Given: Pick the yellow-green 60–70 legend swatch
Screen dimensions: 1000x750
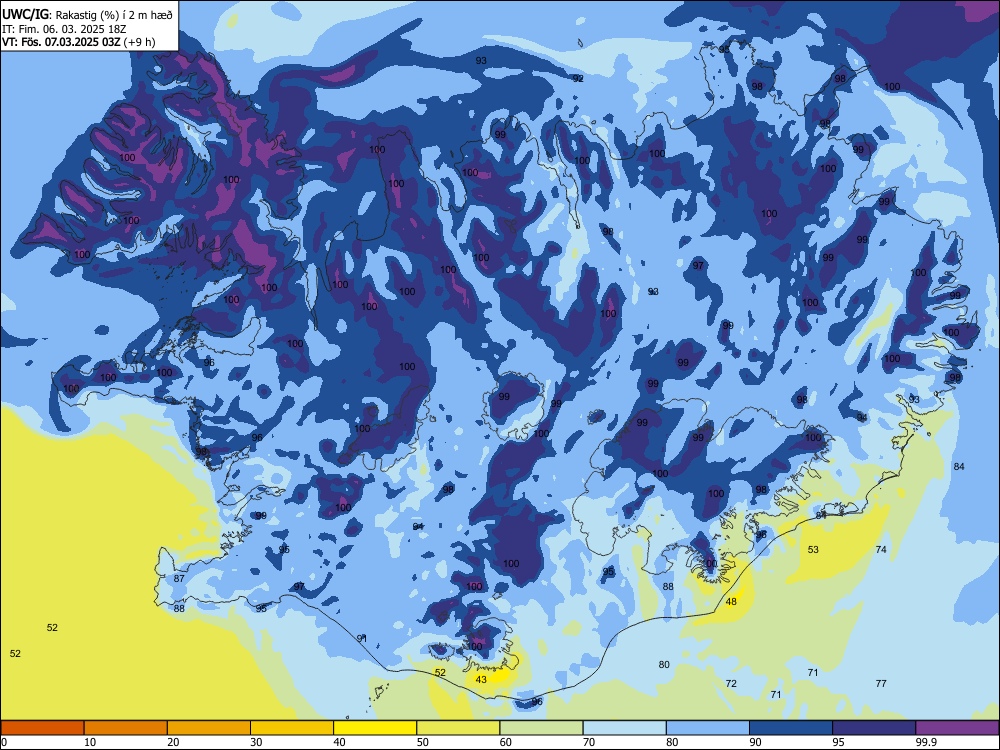Looking at the screenshot, I should point(541,728).
